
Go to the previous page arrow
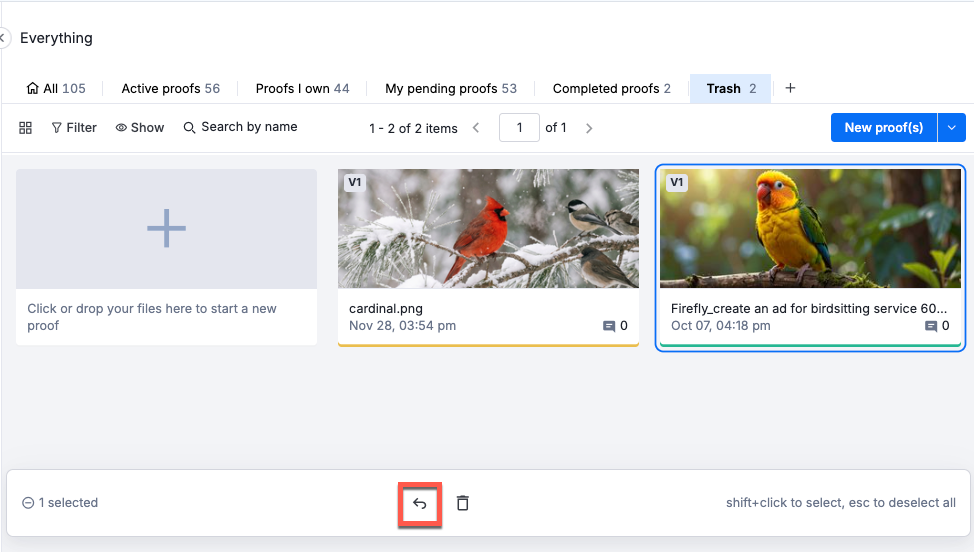[x=476, y=128]
